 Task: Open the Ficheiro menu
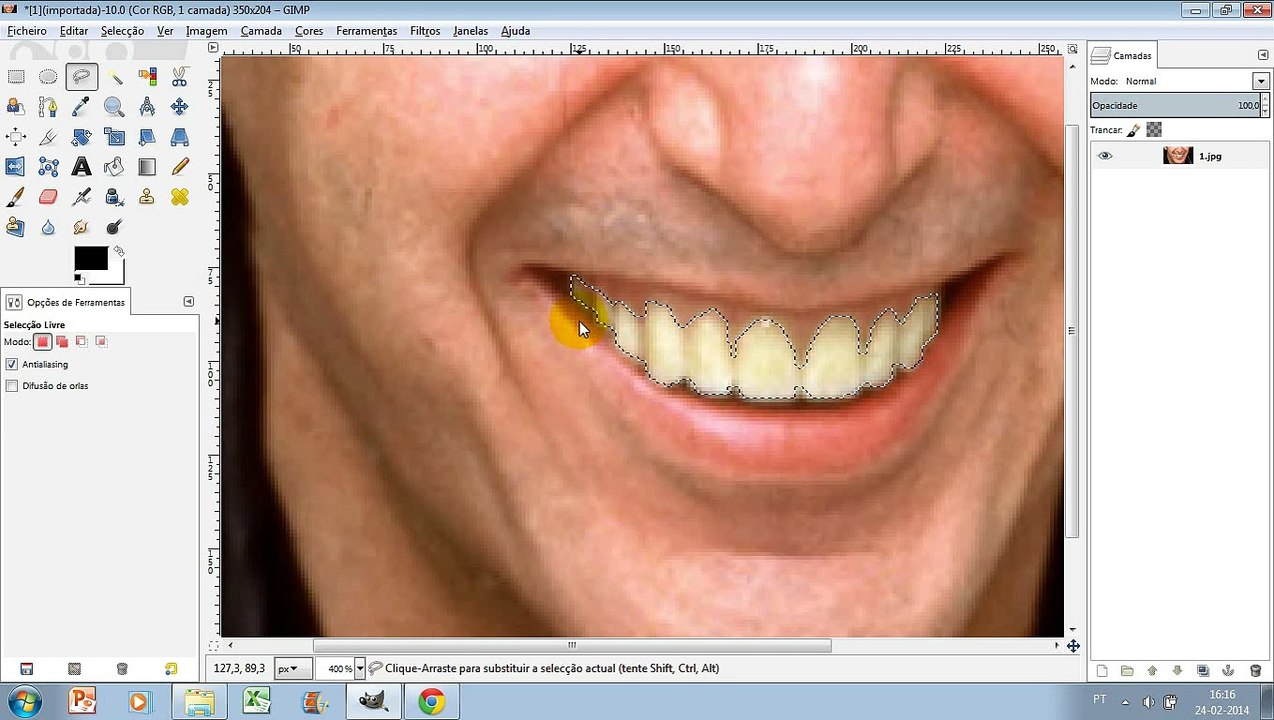(x=27, y=31)
